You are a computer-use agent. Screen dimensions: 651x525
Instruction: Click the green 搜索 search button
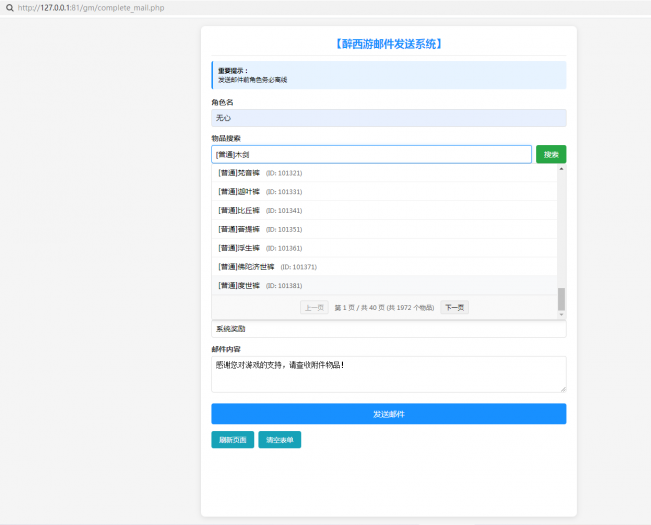550,154
